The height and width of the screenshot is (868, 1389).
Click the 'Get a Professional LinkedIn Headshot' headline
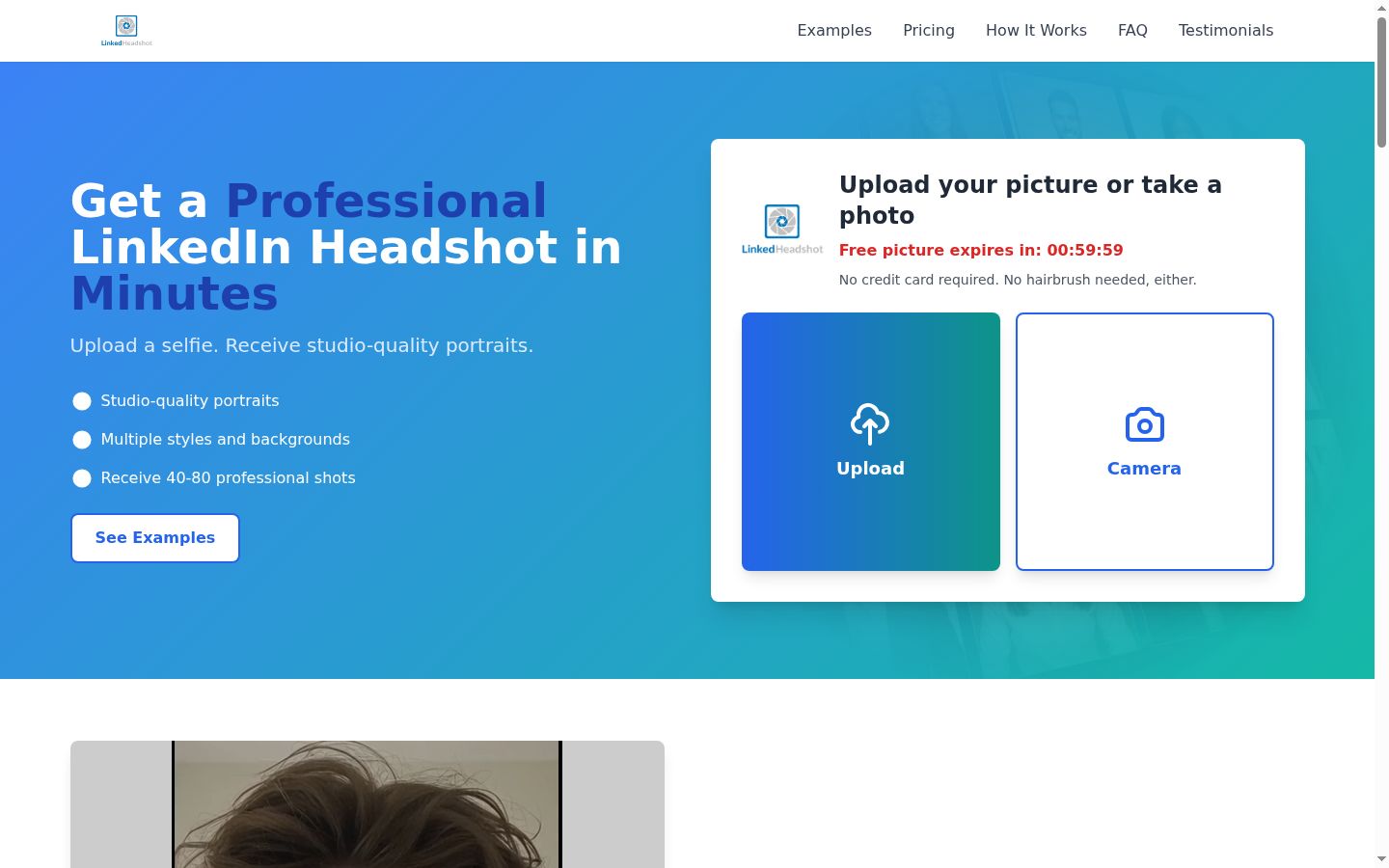point(346,247)
